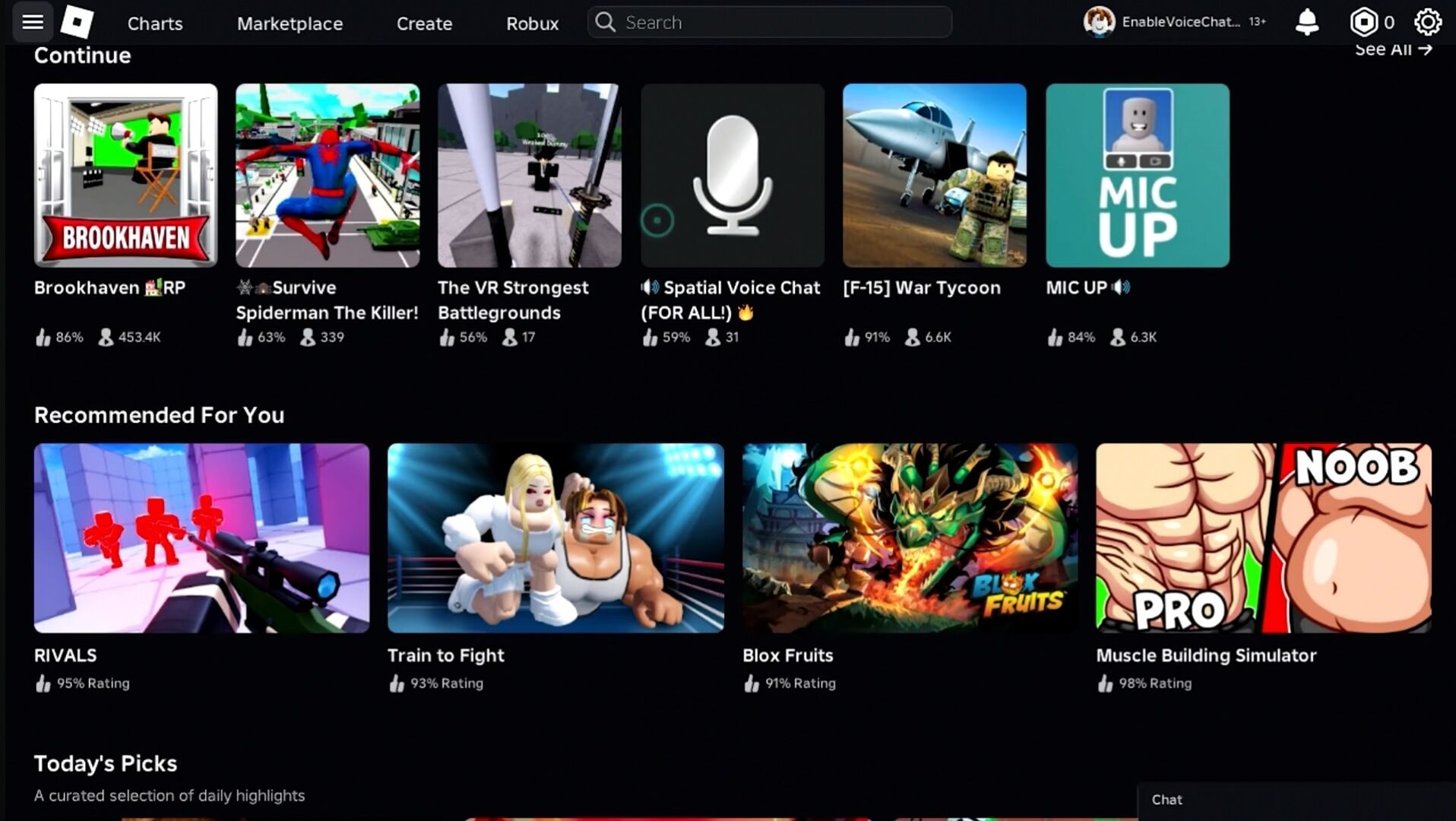
Task: Click the 6.6K player count text
Action: pos(938,337)
